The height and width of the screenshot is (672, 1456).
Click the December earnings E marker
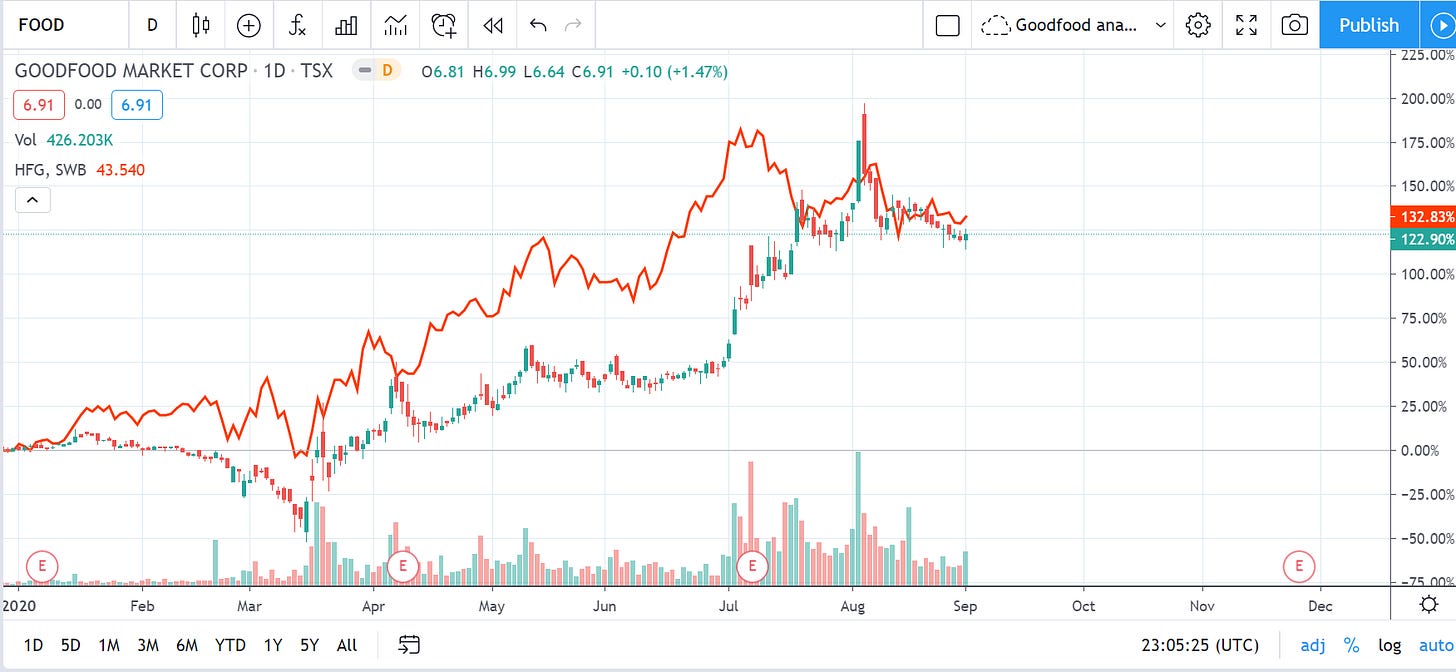(1298, 565)
